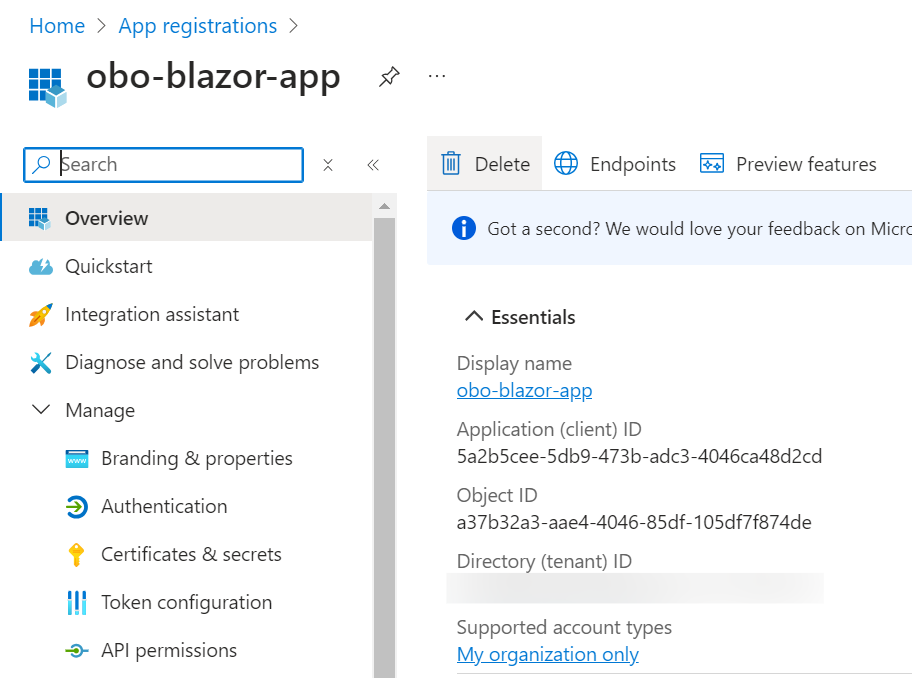
Task: Go to the Branding & properties page
Action: tap(187, 458)
